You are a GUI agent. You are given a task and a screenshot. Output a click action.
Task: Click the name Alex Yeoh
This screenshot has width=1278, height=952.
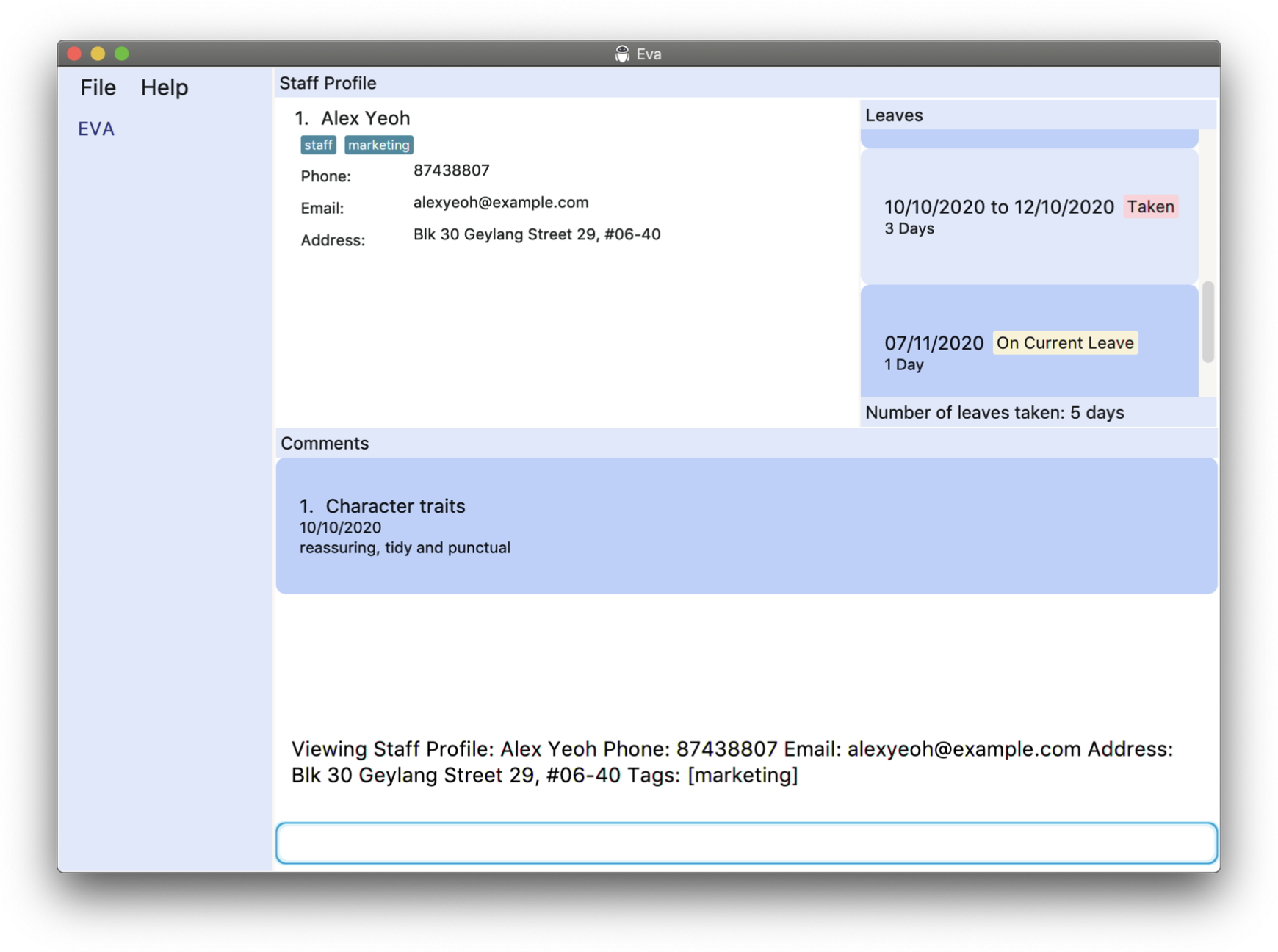click(x=365, y=118)
